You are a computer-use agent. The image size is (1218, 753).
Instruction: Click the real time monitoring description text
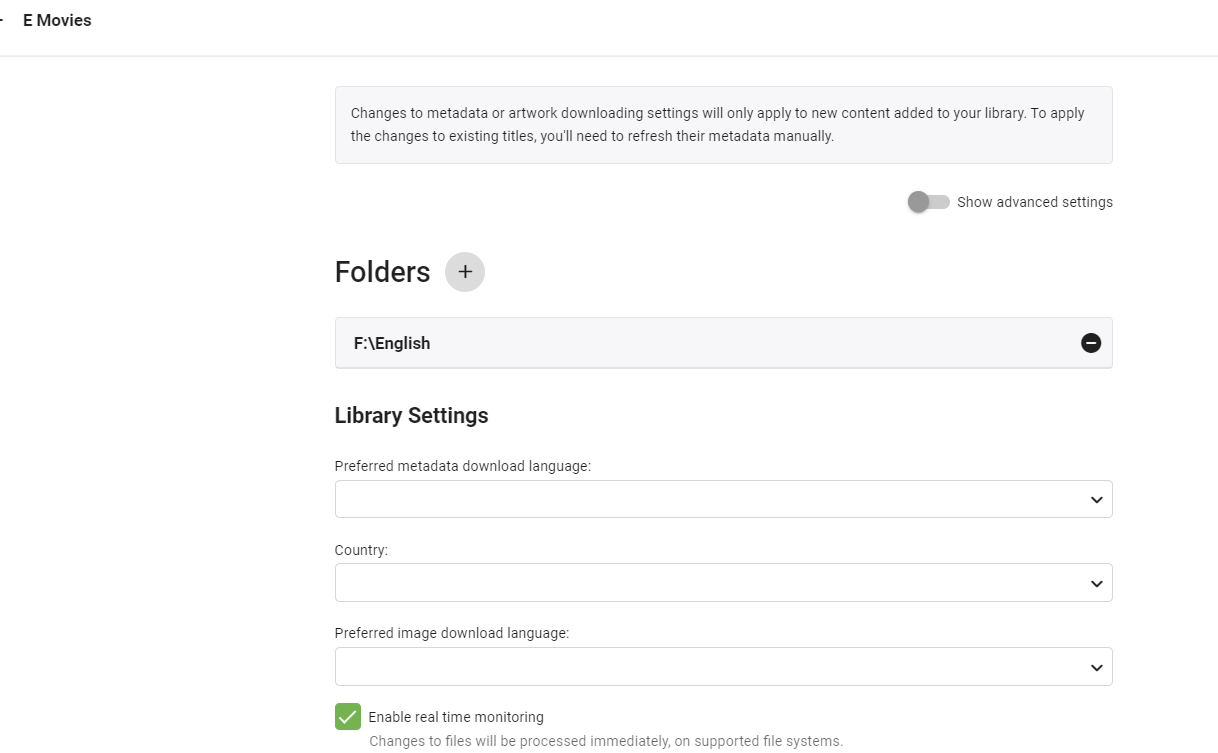[x=606, y=741]
